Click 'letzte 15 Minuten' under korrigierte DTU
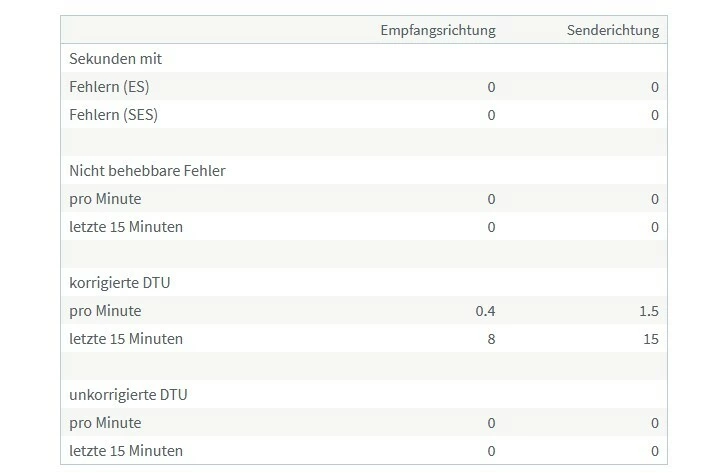 (126, 339)
